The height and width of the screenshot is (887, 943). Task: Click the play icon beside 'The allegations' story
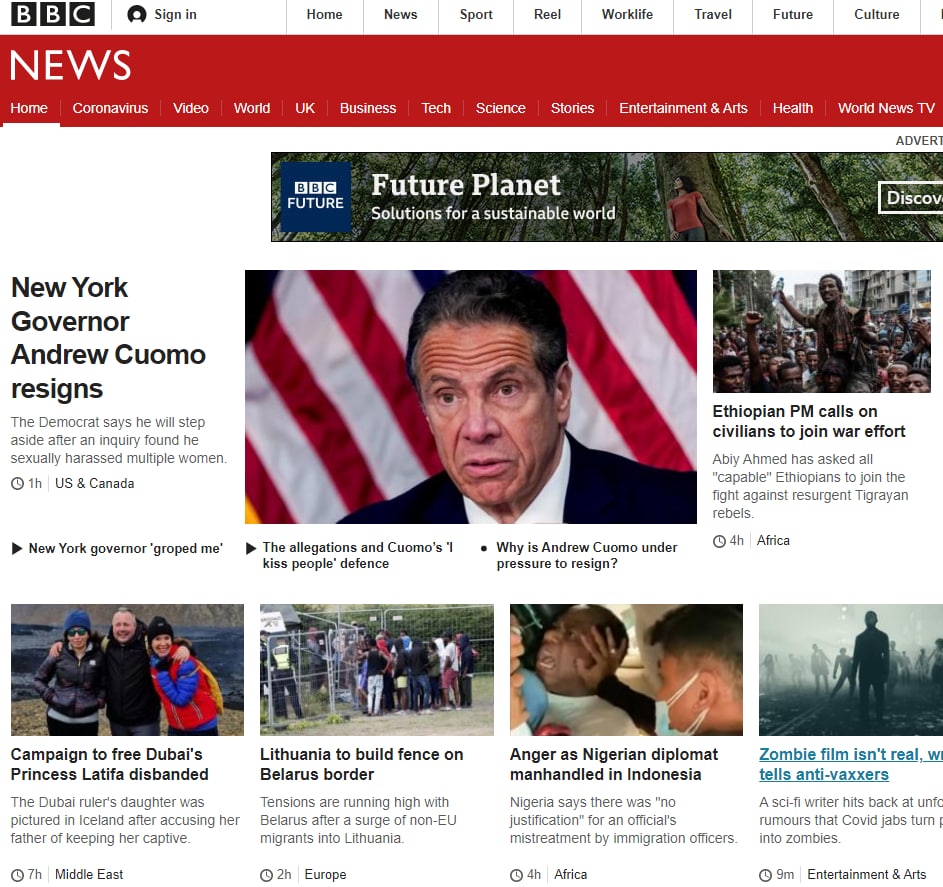click(251, 548)
